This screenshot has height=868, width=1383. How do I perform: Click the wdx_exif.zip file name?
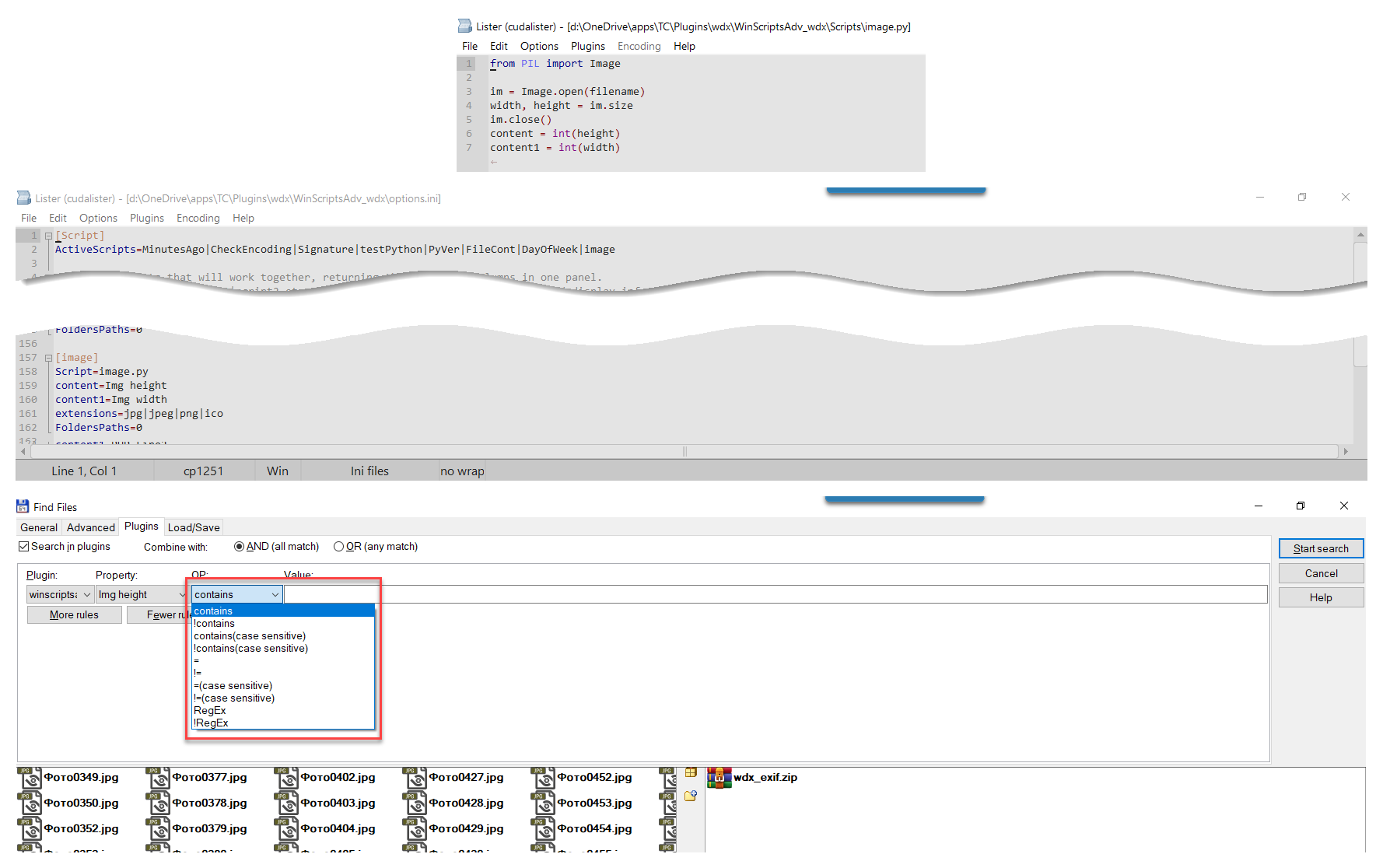765,778
